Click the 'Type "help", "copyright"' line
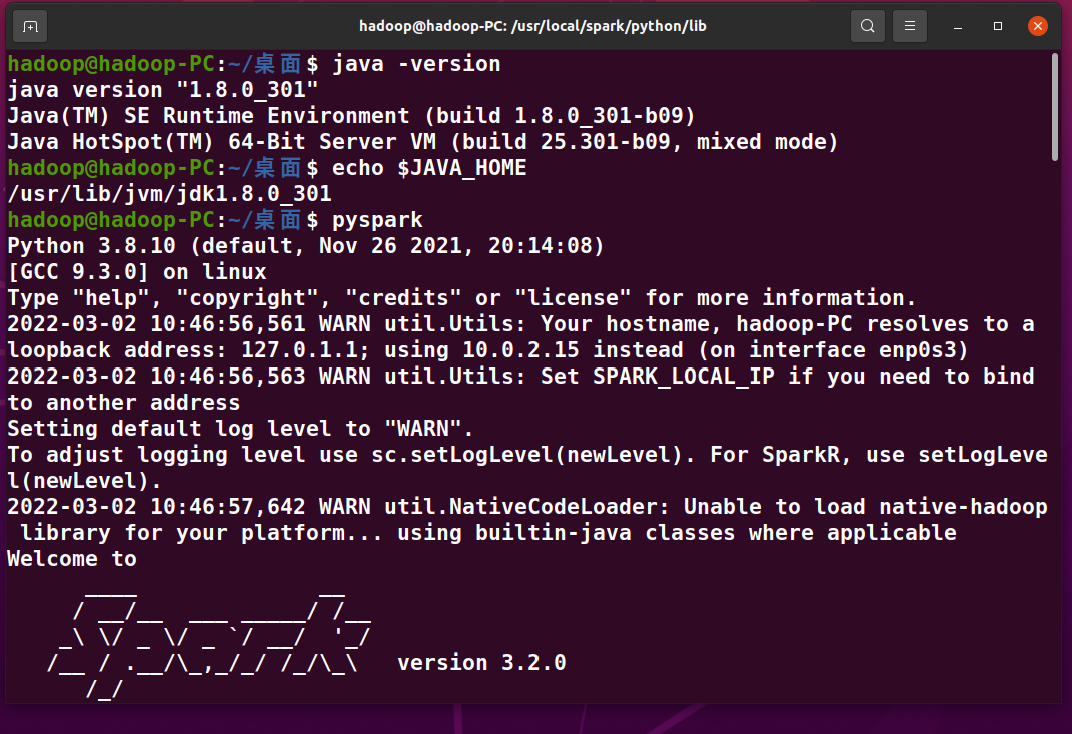1072x734 pixels. [x=461, y=298]
